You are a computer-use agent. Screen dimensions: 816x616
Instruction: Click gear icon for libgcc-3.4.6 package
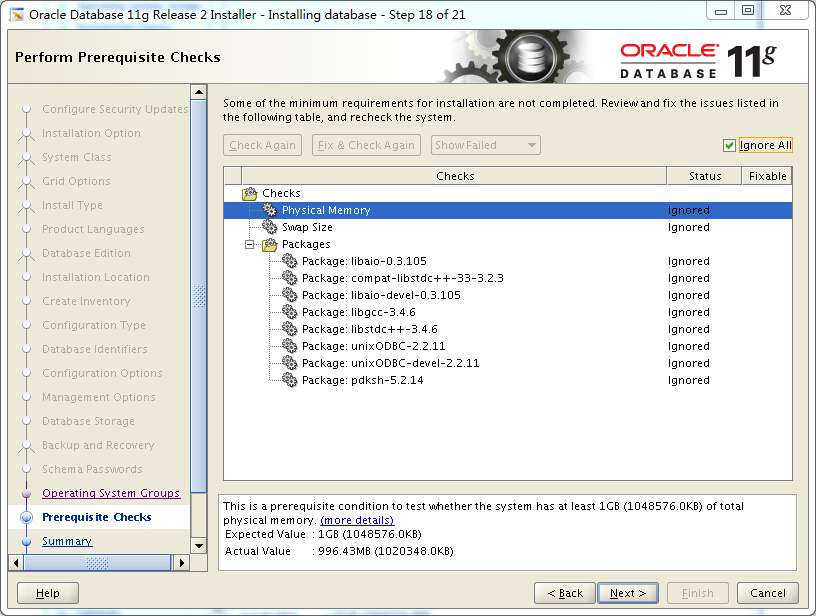point(289,312)
